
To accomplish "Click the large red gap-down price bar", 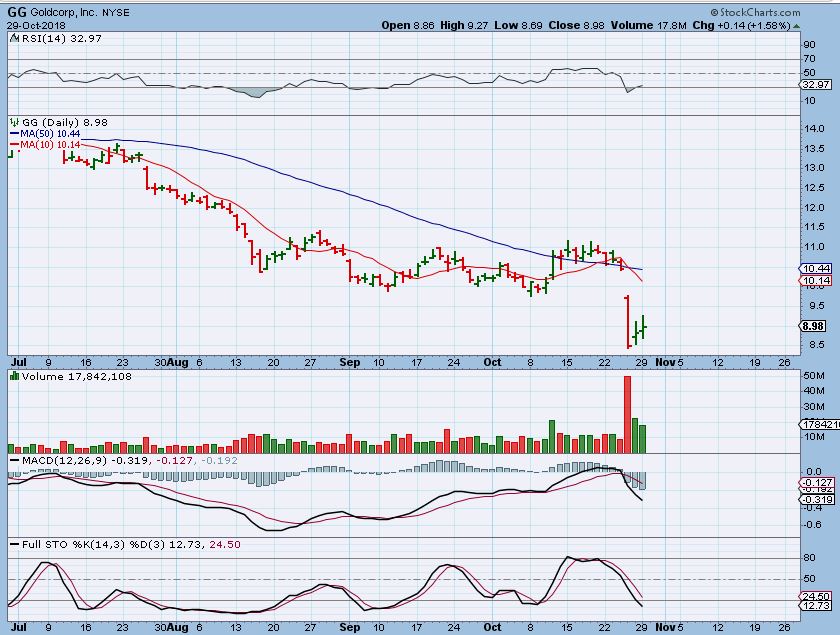I will coord(628,322).
